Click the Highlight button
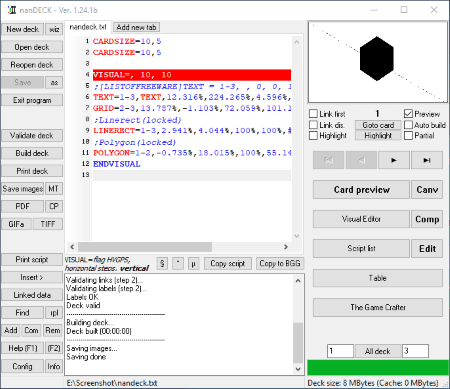 tap(378, 135)
